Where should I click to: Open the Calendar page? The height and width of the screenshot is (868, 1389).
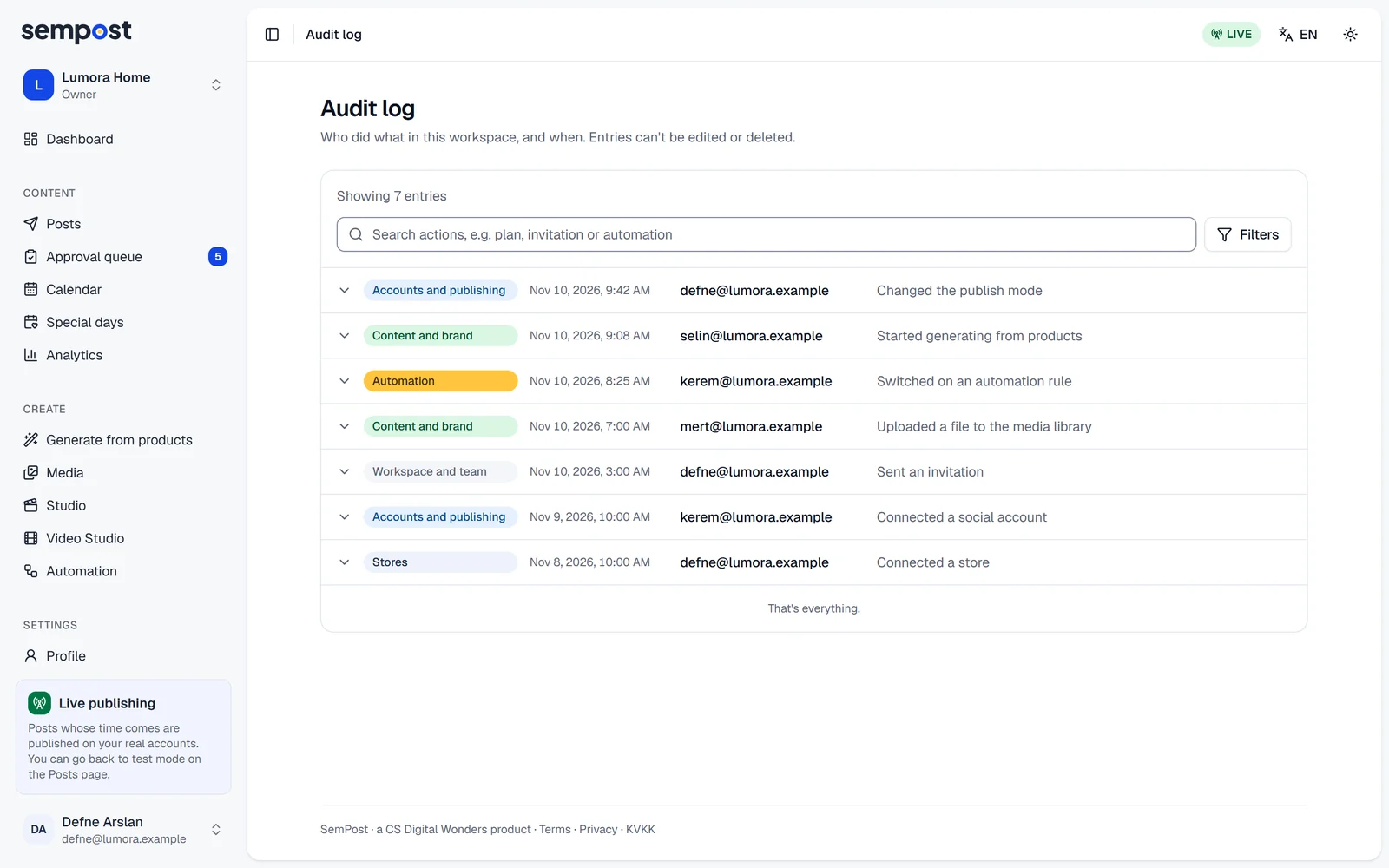[123, 290]
